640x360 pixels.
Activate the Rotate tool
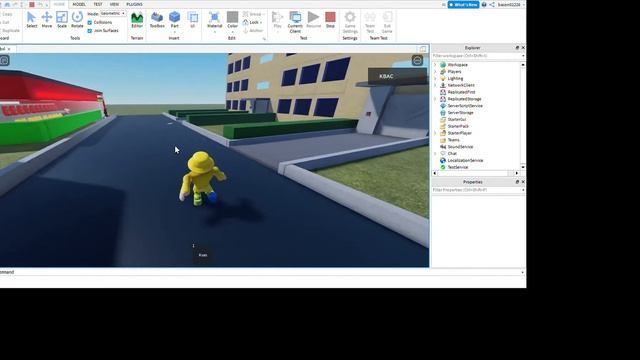[x=77, y=20]
